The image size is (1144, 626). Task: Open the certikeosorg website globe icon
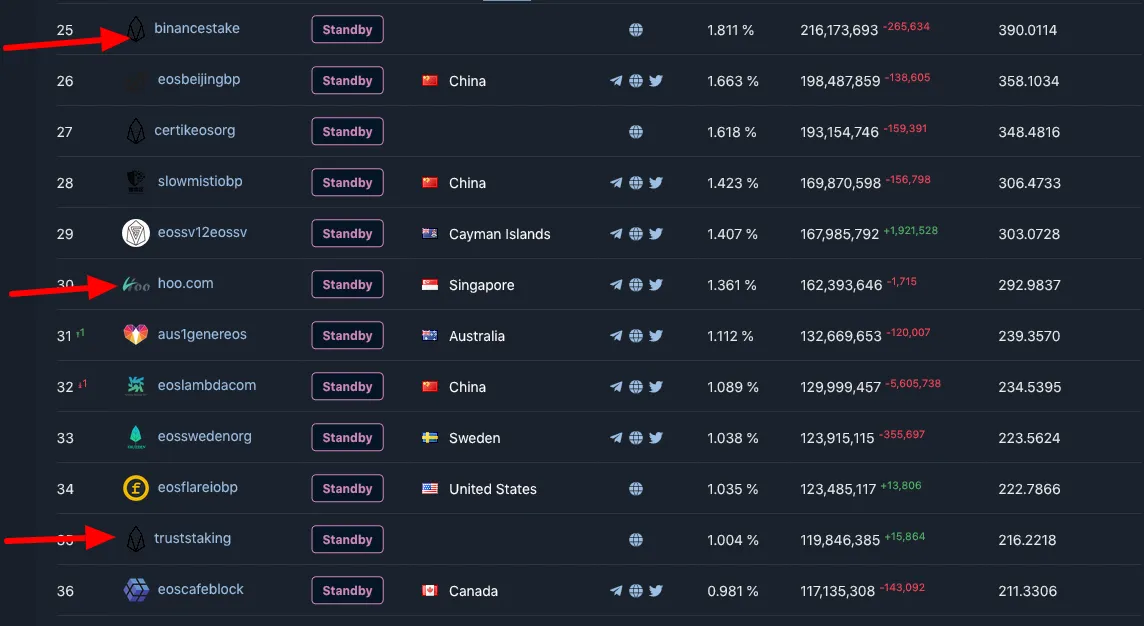coord(636,132)
